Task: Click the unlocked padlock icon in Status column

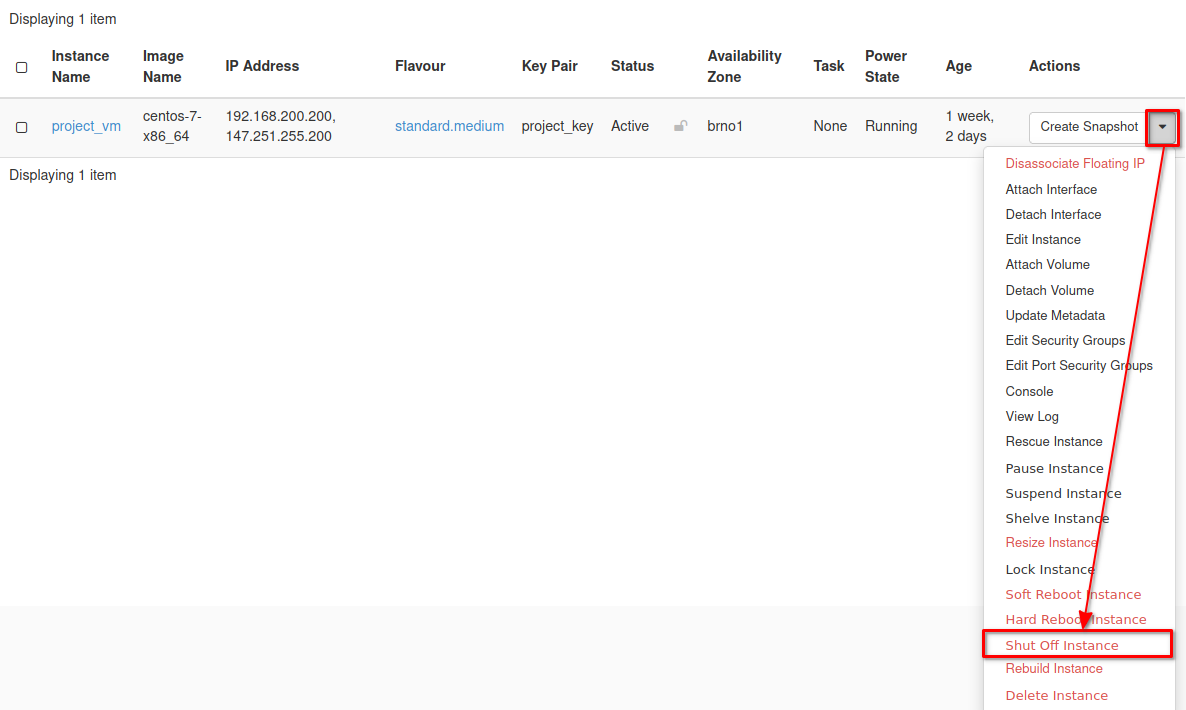Action: click(681, 126)
